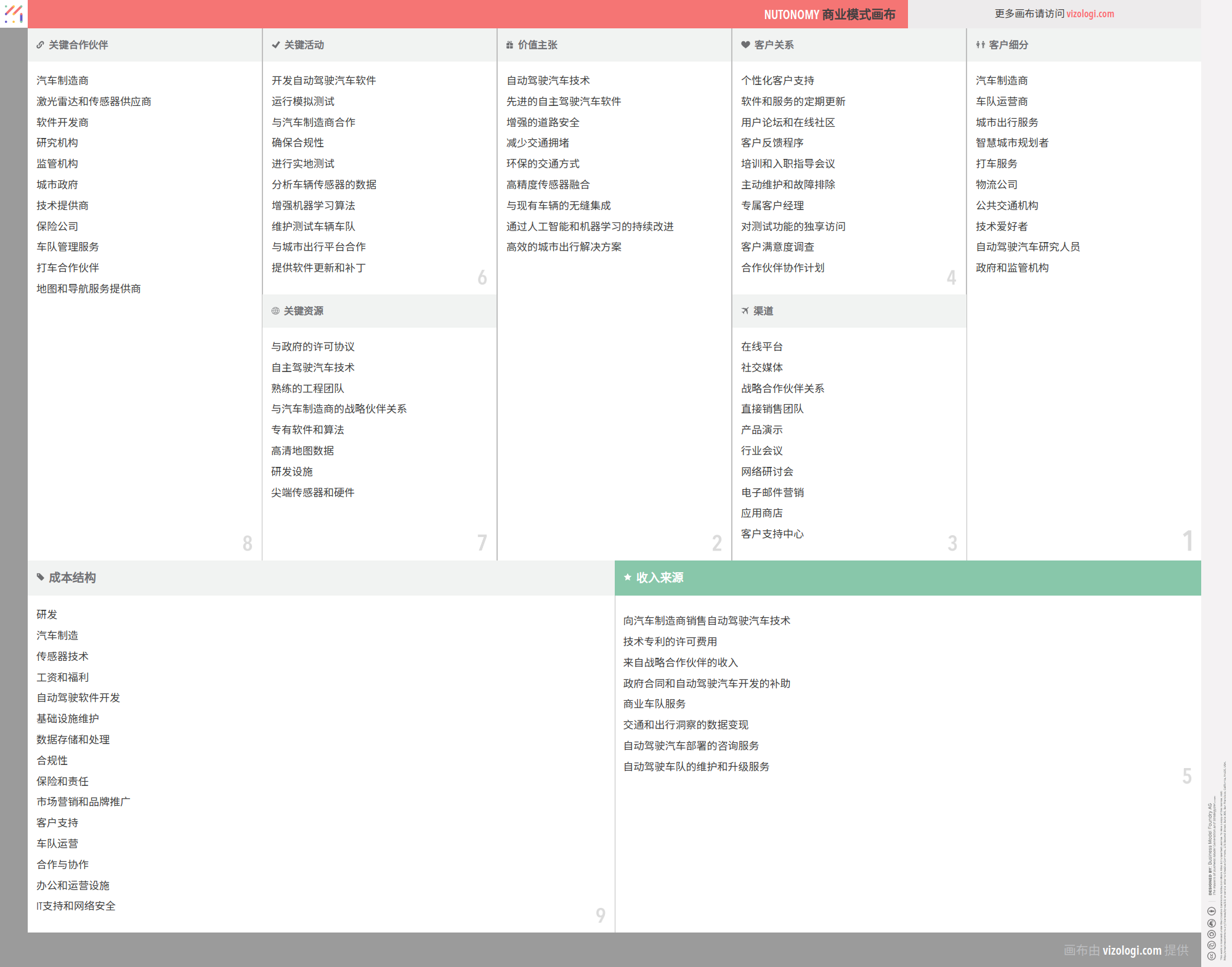
Task: Select 激光雷达和传感器供应商 partner entry
Action: tap(94, 102)
